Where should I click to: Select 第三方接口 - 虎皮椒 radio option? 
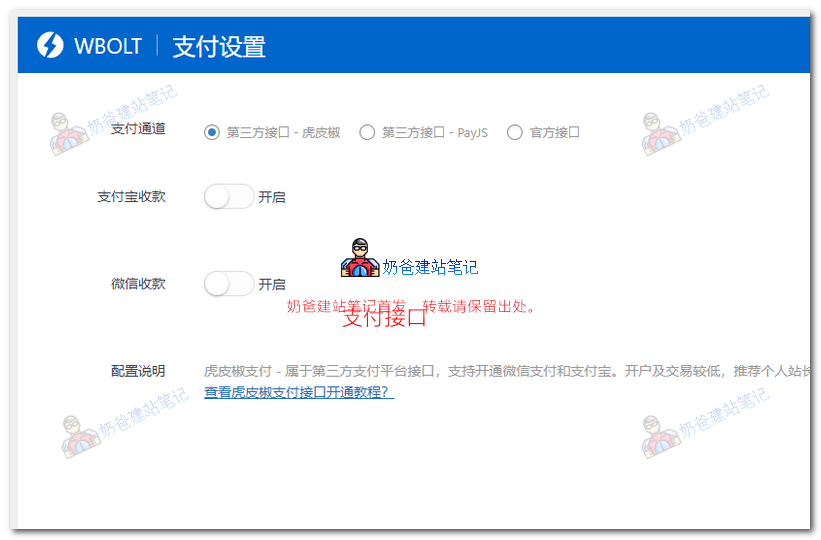tap(212, 133)
